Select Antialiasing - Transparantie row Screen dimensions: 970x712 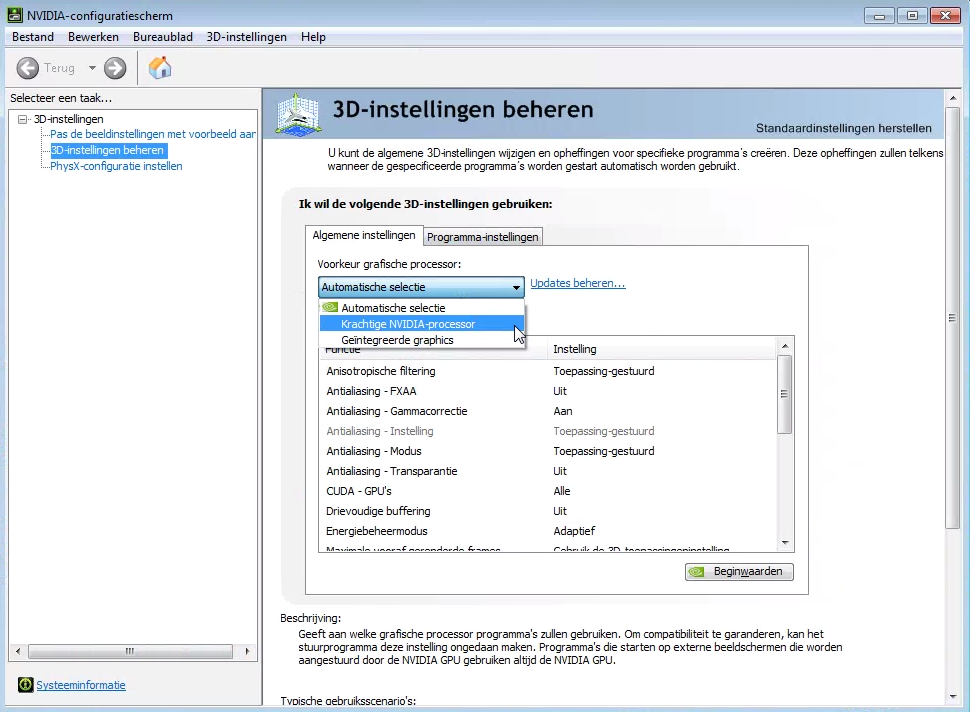pyautogui.click(x=547, y=471)
